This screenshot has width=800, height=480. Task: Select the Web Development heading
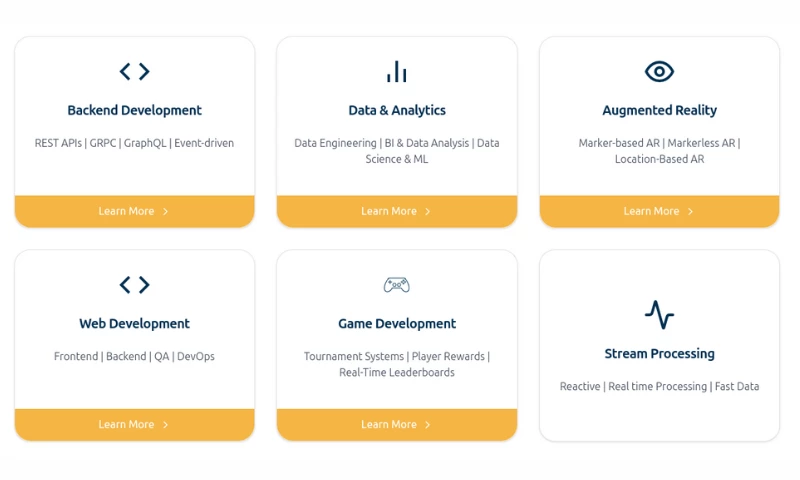[134, 323]
